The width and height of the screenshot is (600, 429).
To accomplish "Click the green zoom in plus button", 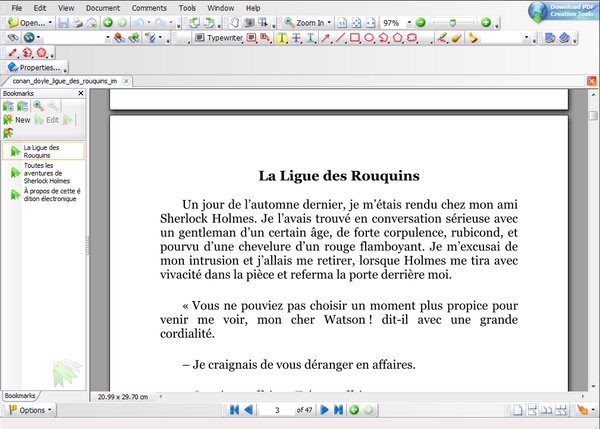I will click(486, 22).
